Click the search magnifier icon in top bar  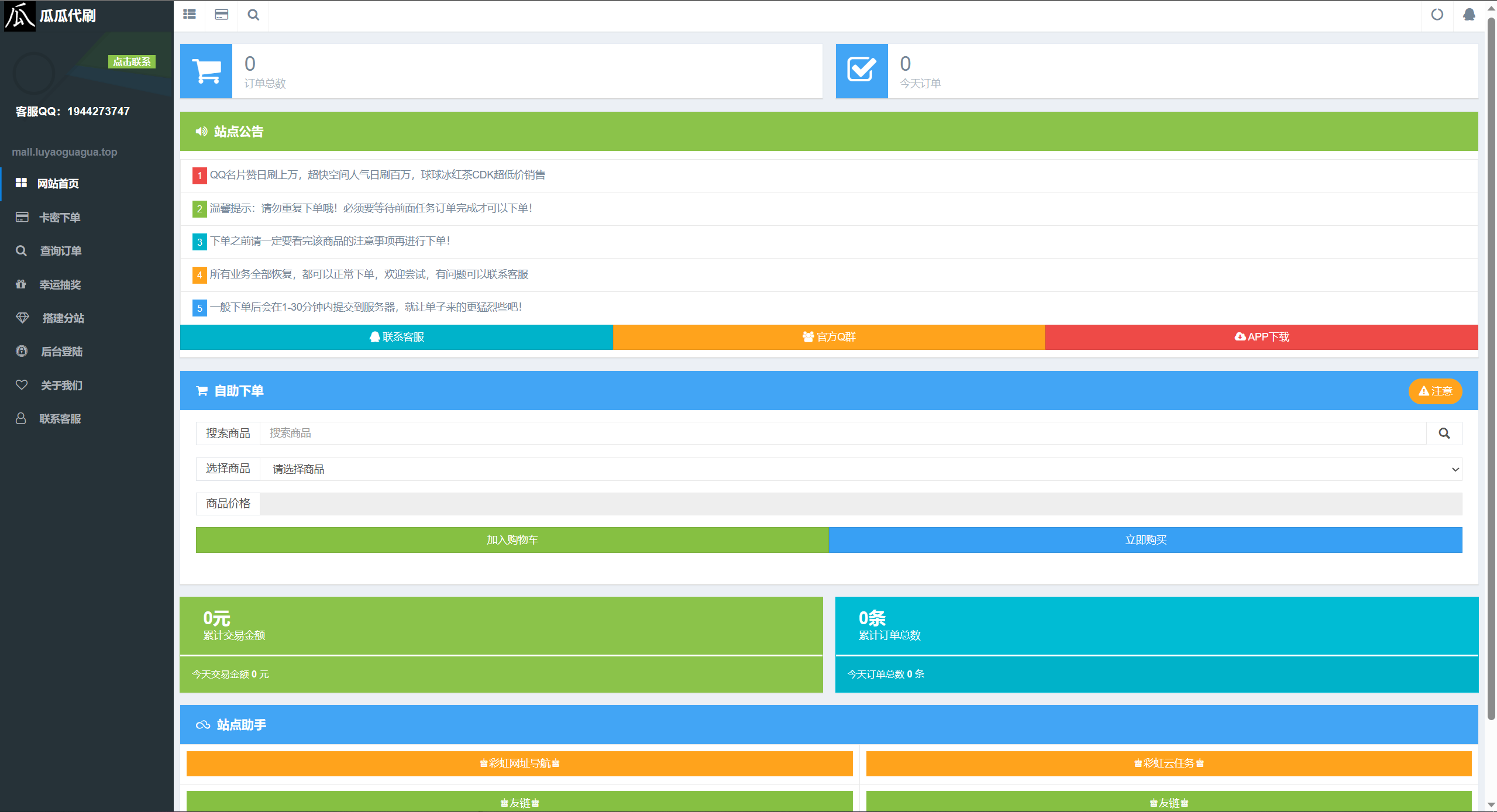253,15
